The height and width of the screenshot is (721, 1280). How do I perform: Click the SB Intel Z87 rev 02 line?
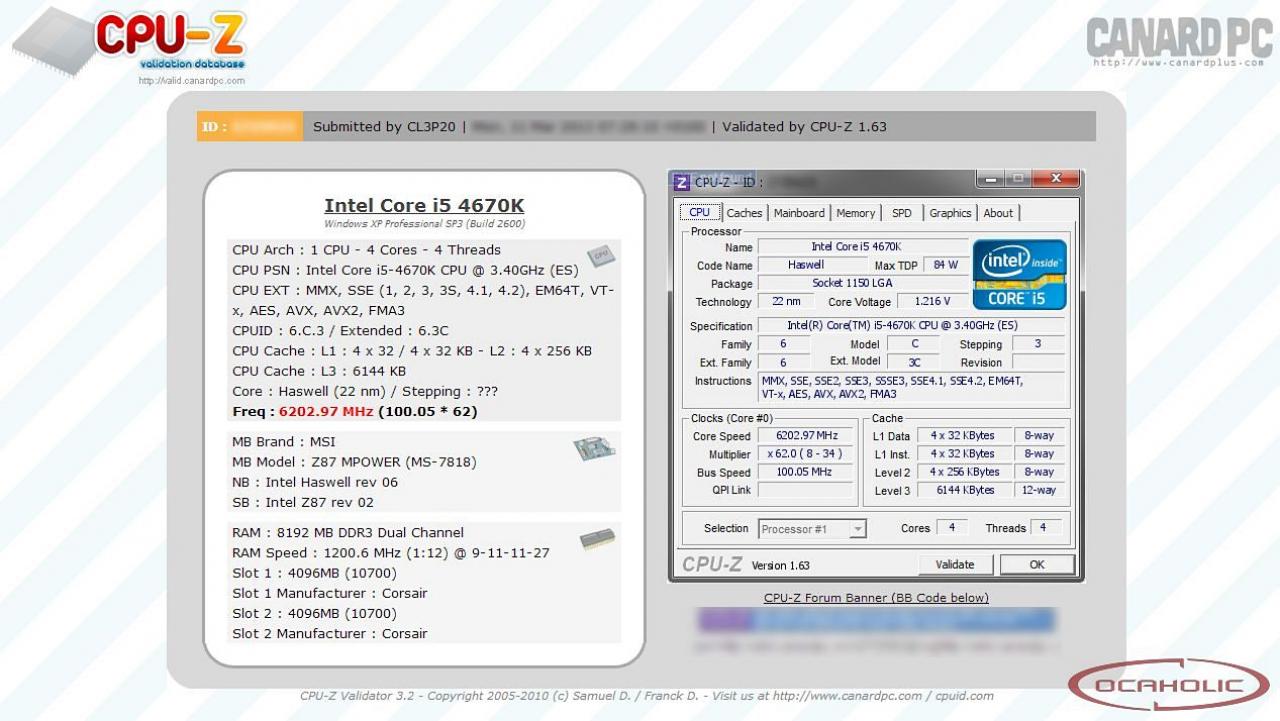pos(303,503)
